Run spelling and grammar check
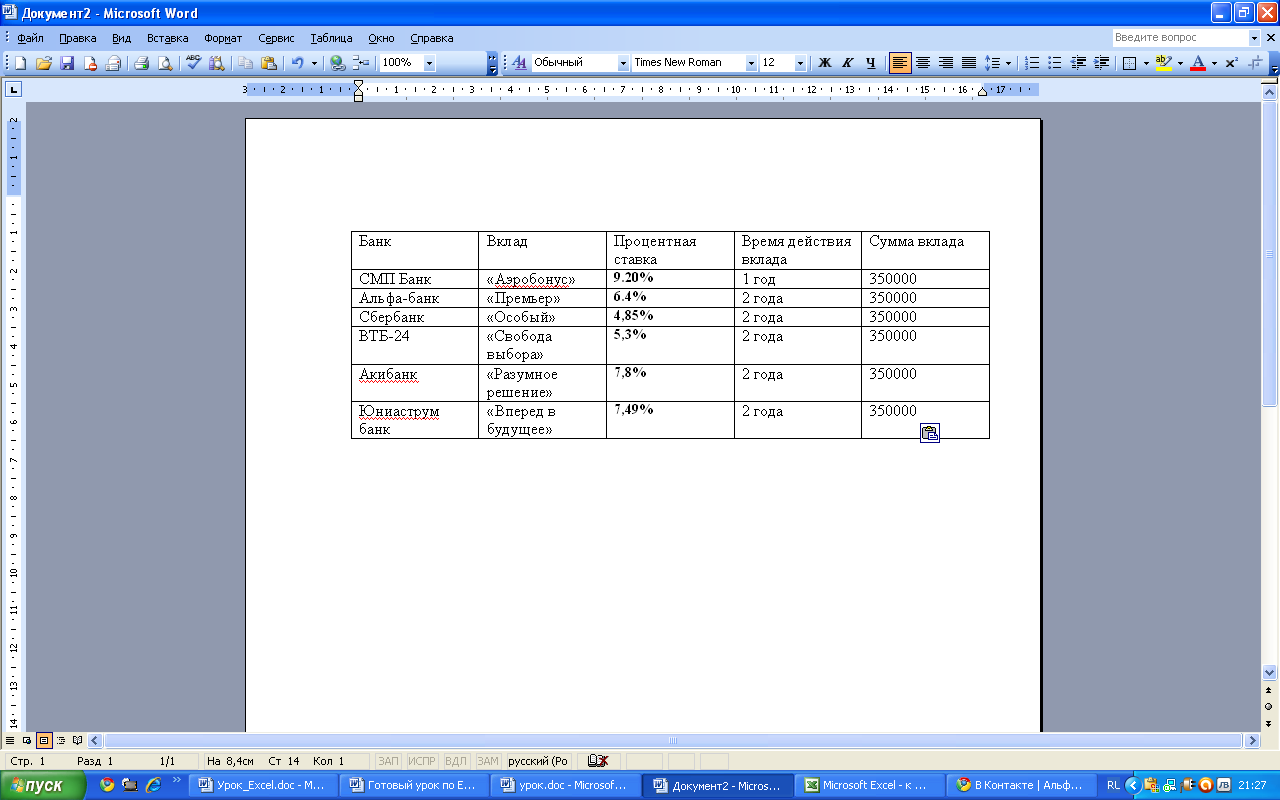 [x=193, y=62]
